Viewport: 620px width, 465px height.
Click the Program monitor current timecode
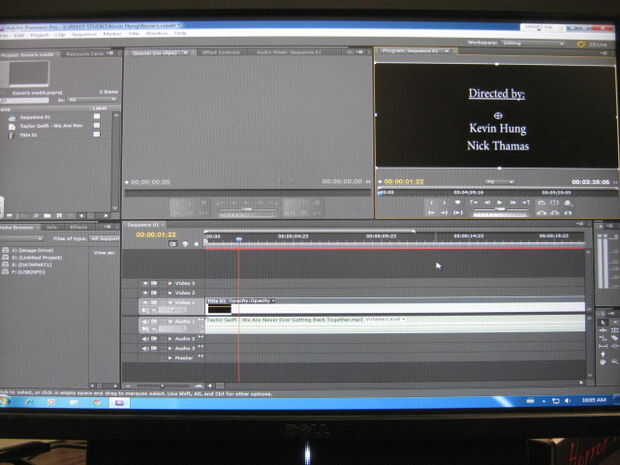point(404,181)
